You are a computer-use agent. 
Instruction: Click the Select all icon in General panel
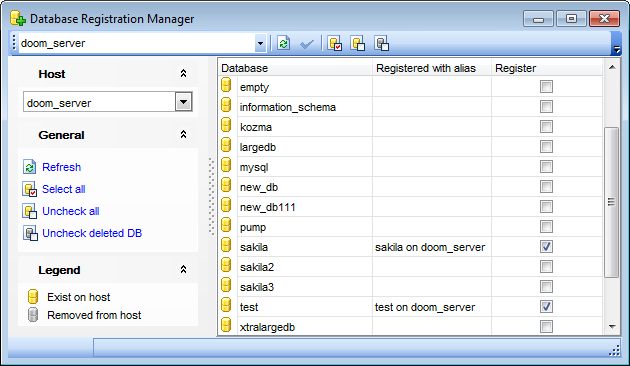[x=30, y=189]
